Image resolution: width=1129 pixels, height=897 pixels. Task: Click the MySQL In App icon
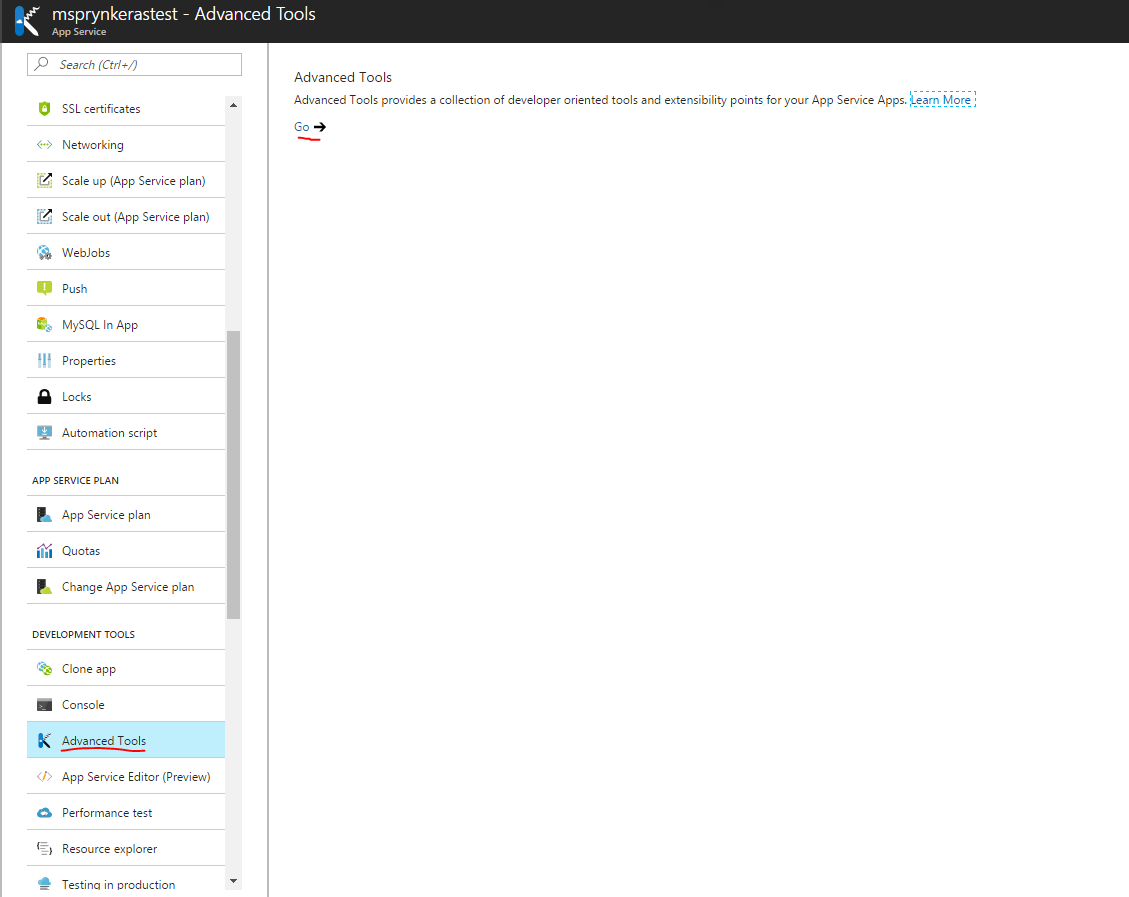click(44, 325)
